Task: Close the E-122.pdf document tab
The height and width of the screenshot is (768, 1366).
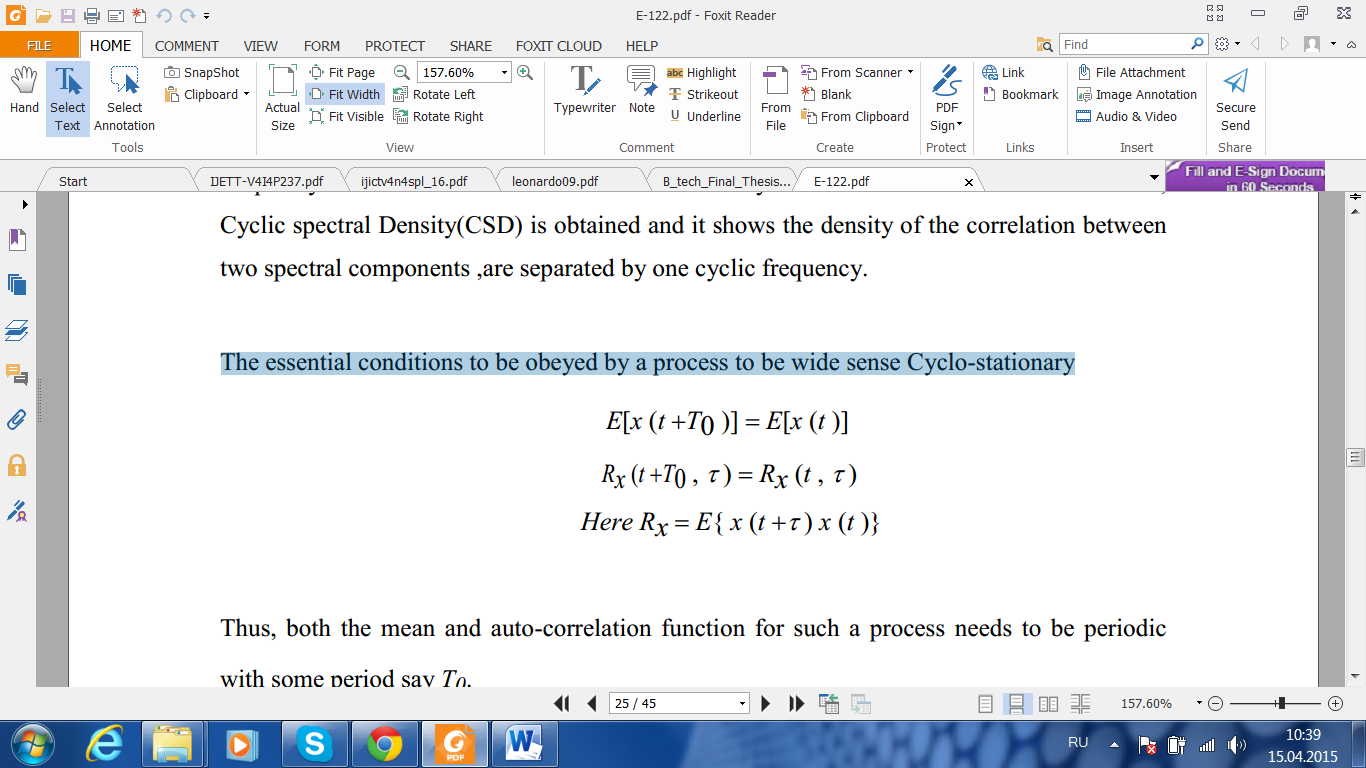Action: 968,182
